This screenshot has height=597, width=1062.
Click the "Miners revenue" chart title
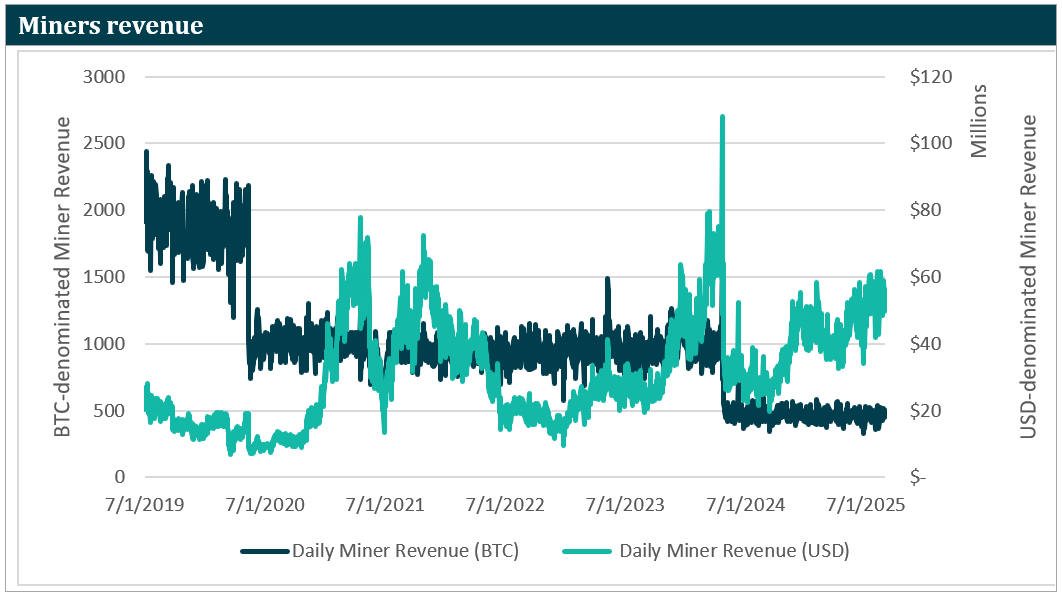click(x=111, y=26)
